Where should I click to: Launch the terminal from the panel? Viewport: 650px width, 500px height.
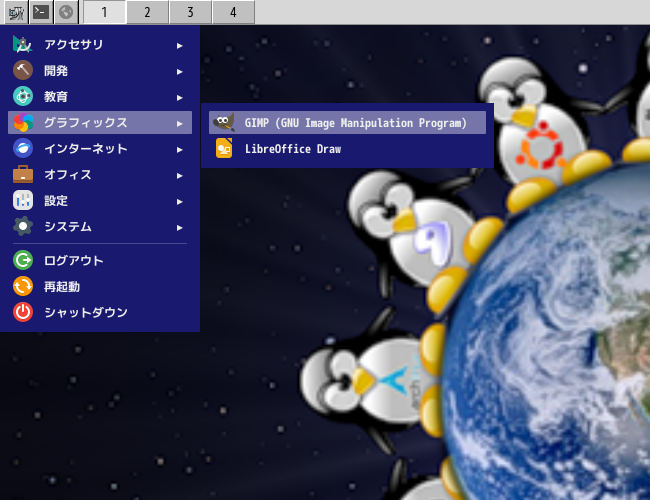41,12
